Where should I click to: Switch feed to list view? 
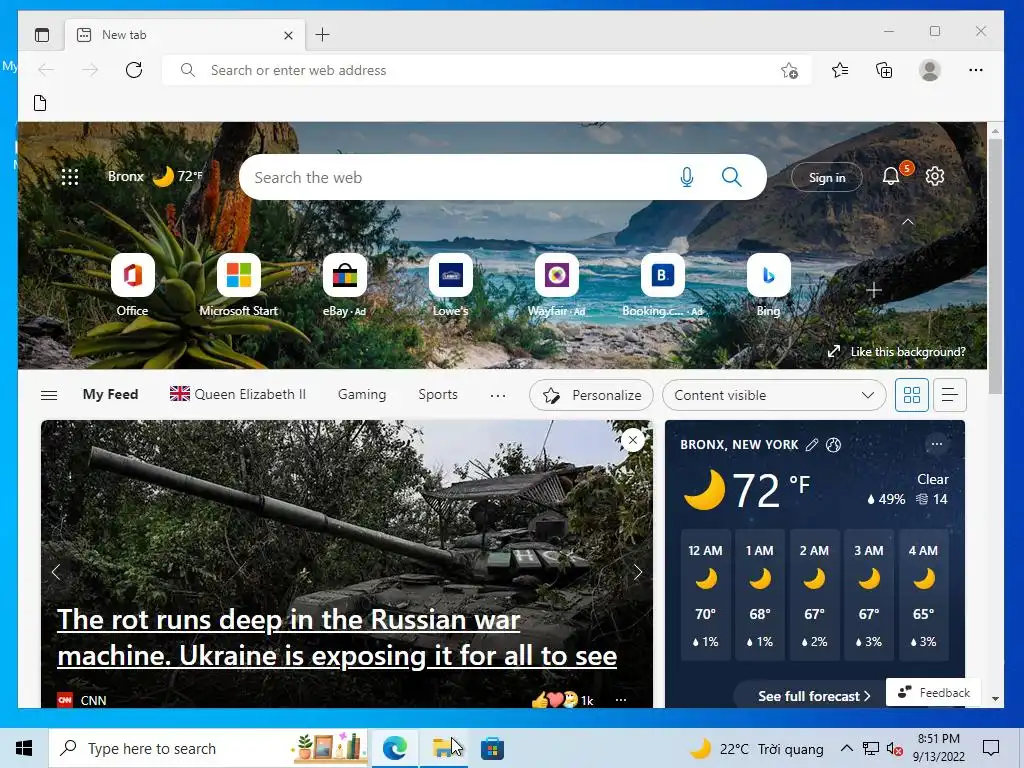(x=950, y=395)
